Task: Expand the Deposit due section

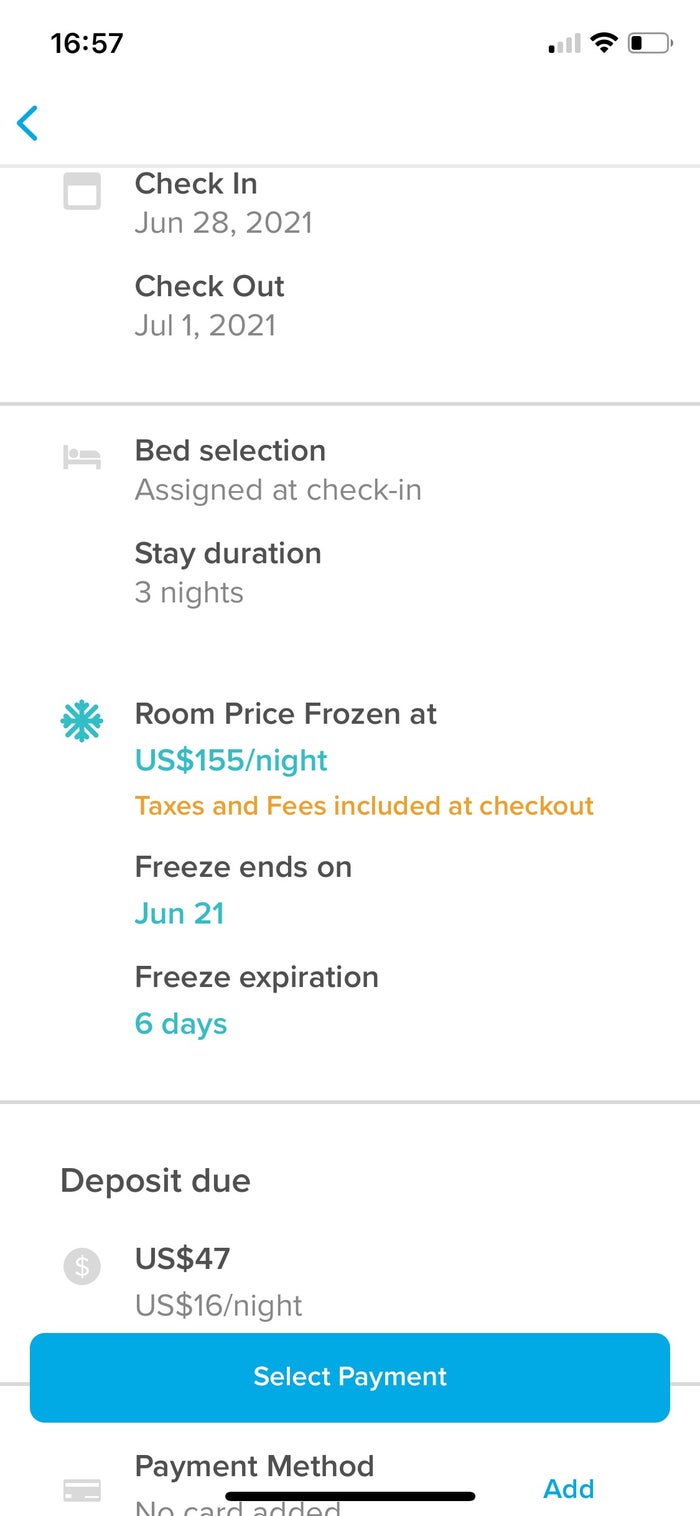Action: click(155, 1180)
